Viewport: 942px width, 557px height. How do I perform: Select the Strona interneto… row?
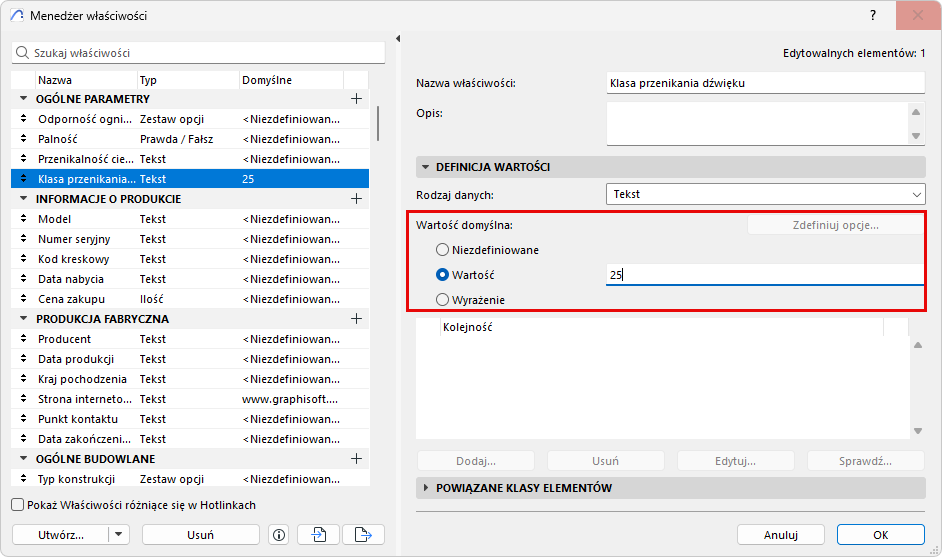coord(190,399)
